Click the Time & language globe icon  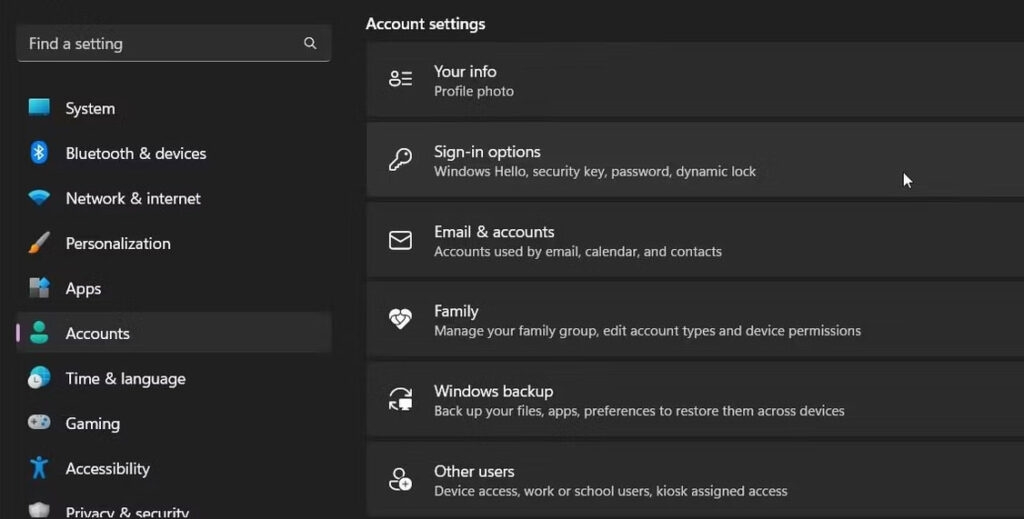click(x=39, y=378)
